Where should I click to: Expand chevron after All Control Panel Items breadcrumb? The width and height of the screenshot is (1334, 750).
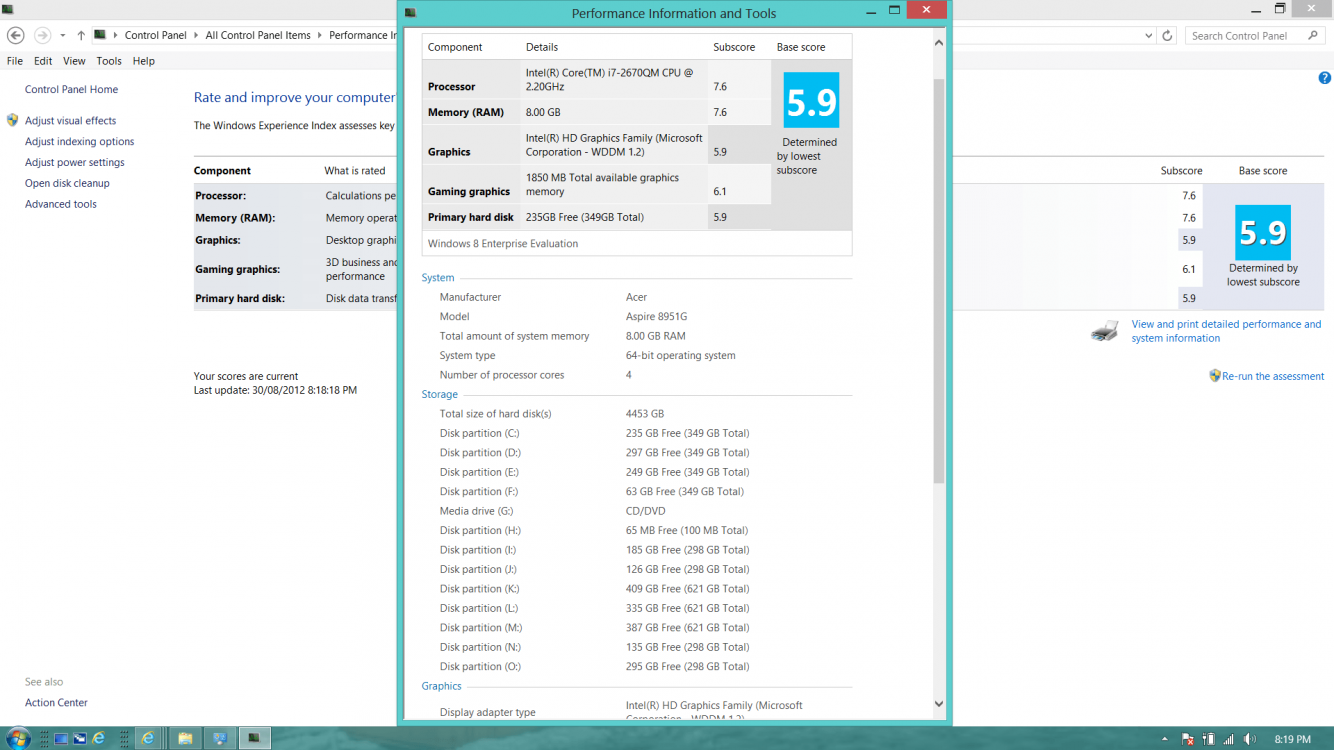(320, 35)
